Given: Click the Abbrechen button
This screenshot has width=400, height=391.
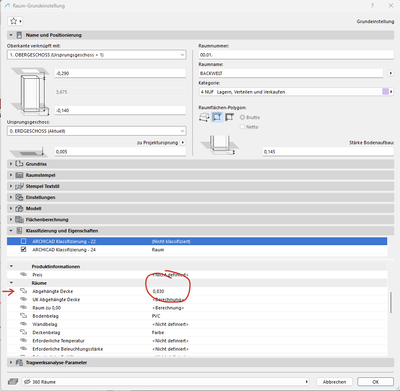Looking at the screenshot, I should pos(334,382).
